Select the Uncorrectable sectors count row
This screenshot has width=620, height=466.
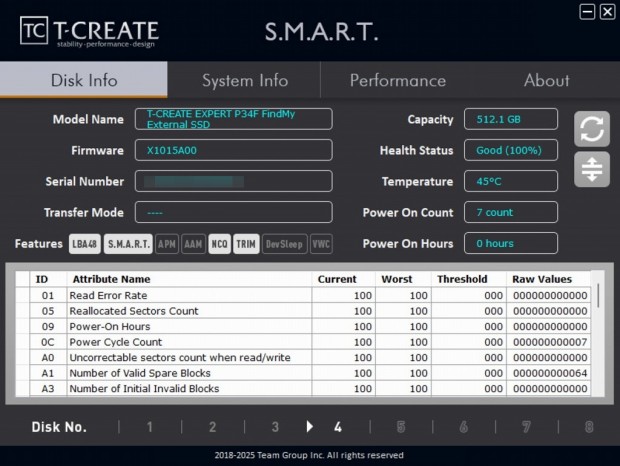pyautogui.click(x=303, y=357)
